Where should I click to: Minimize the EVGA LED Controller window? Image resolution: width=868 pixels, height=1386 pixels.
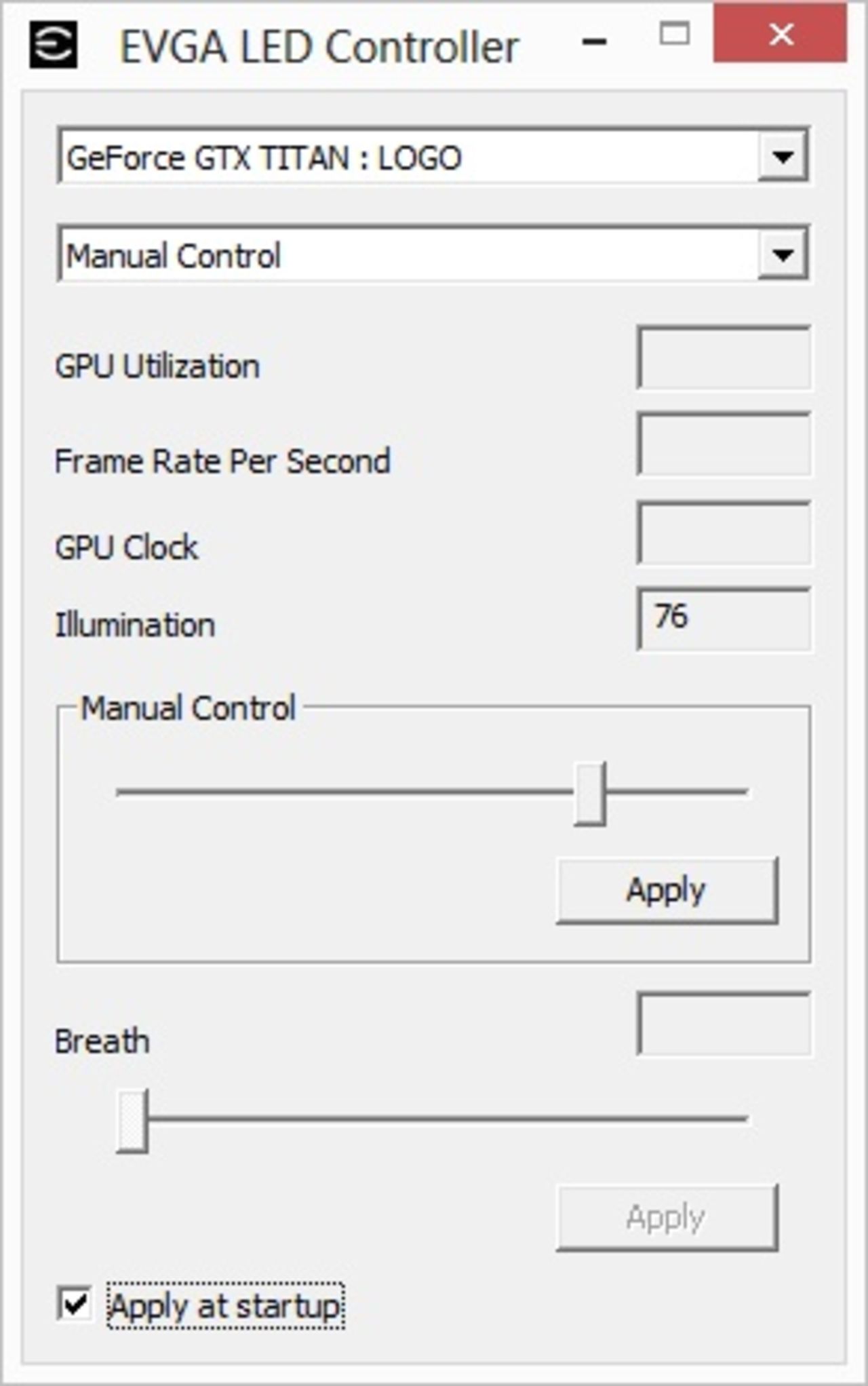[x=595, y=39]
